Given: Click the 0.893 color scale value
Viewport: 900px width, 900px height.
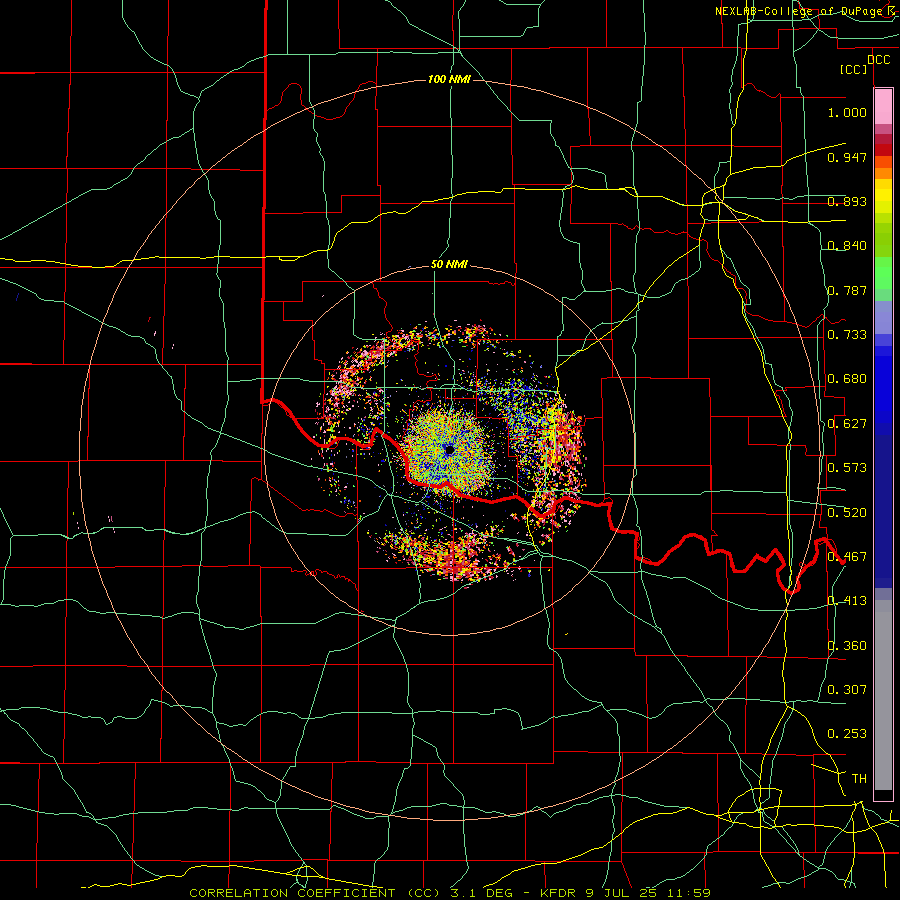Looking at the screenshot, I should click(x=847, y=201).
